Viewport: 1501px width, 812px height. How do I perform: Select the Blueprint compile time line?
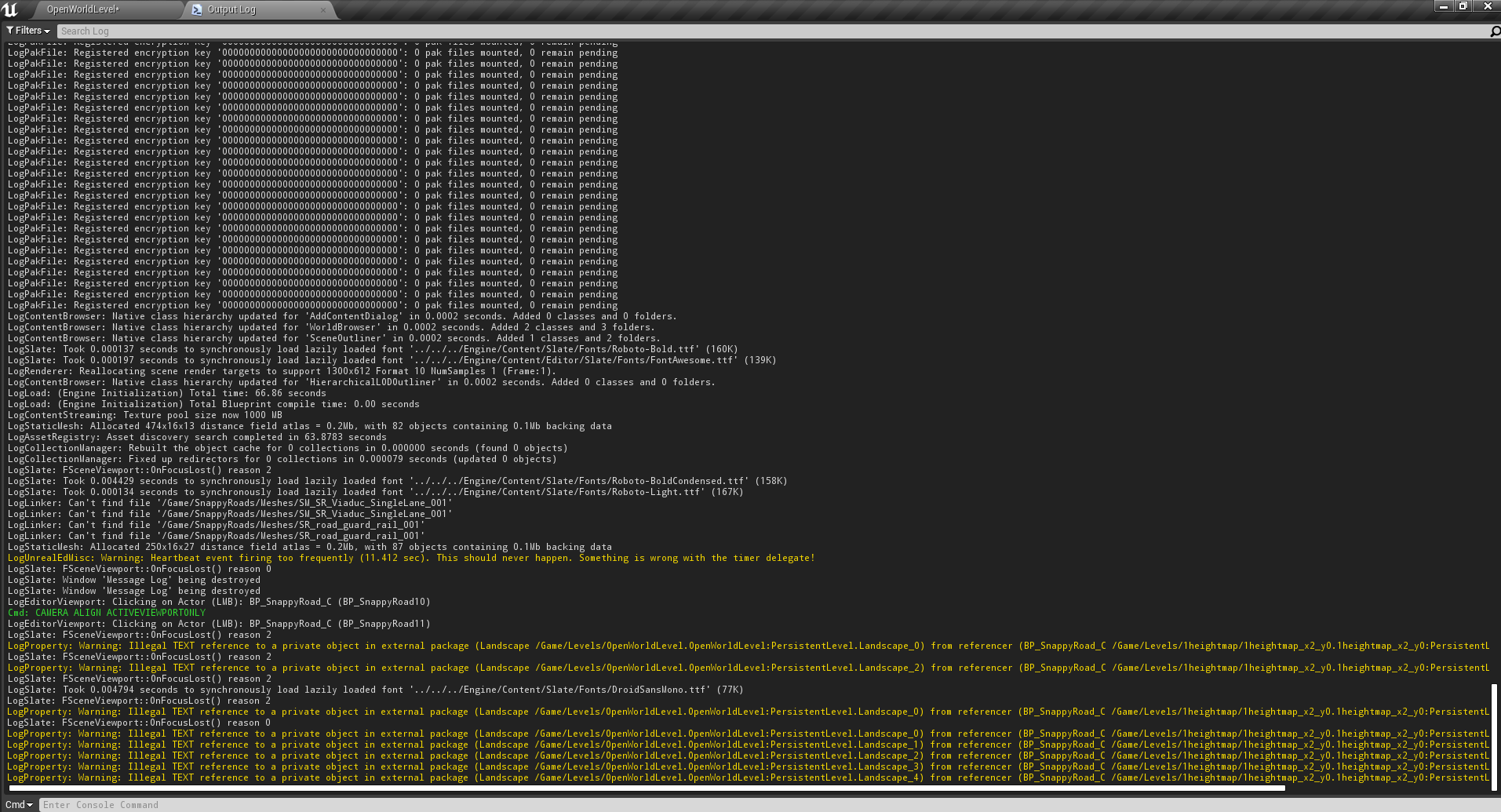click(x=213, y=404)
